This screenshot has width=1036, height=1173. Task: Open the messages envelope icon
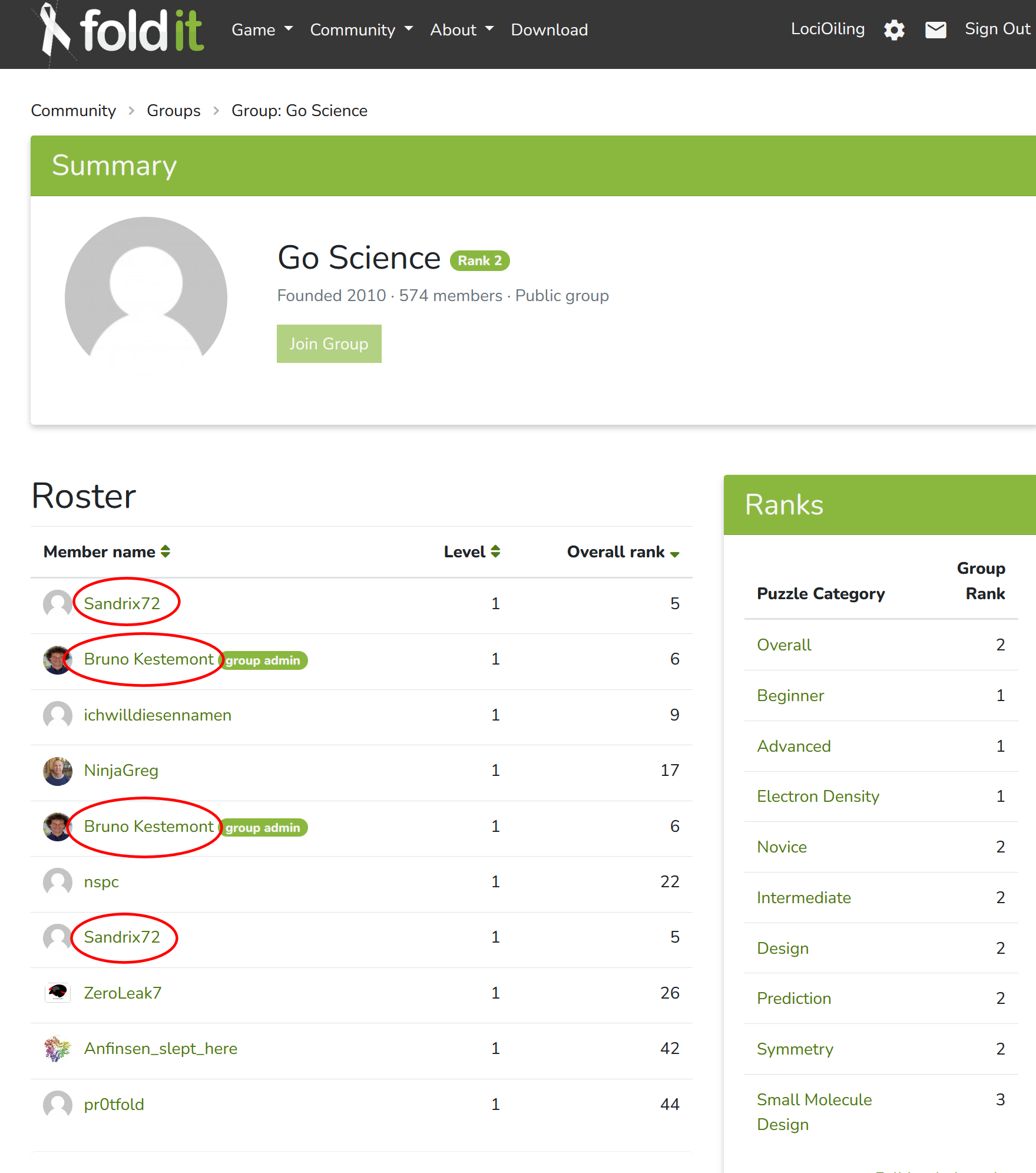935,30
